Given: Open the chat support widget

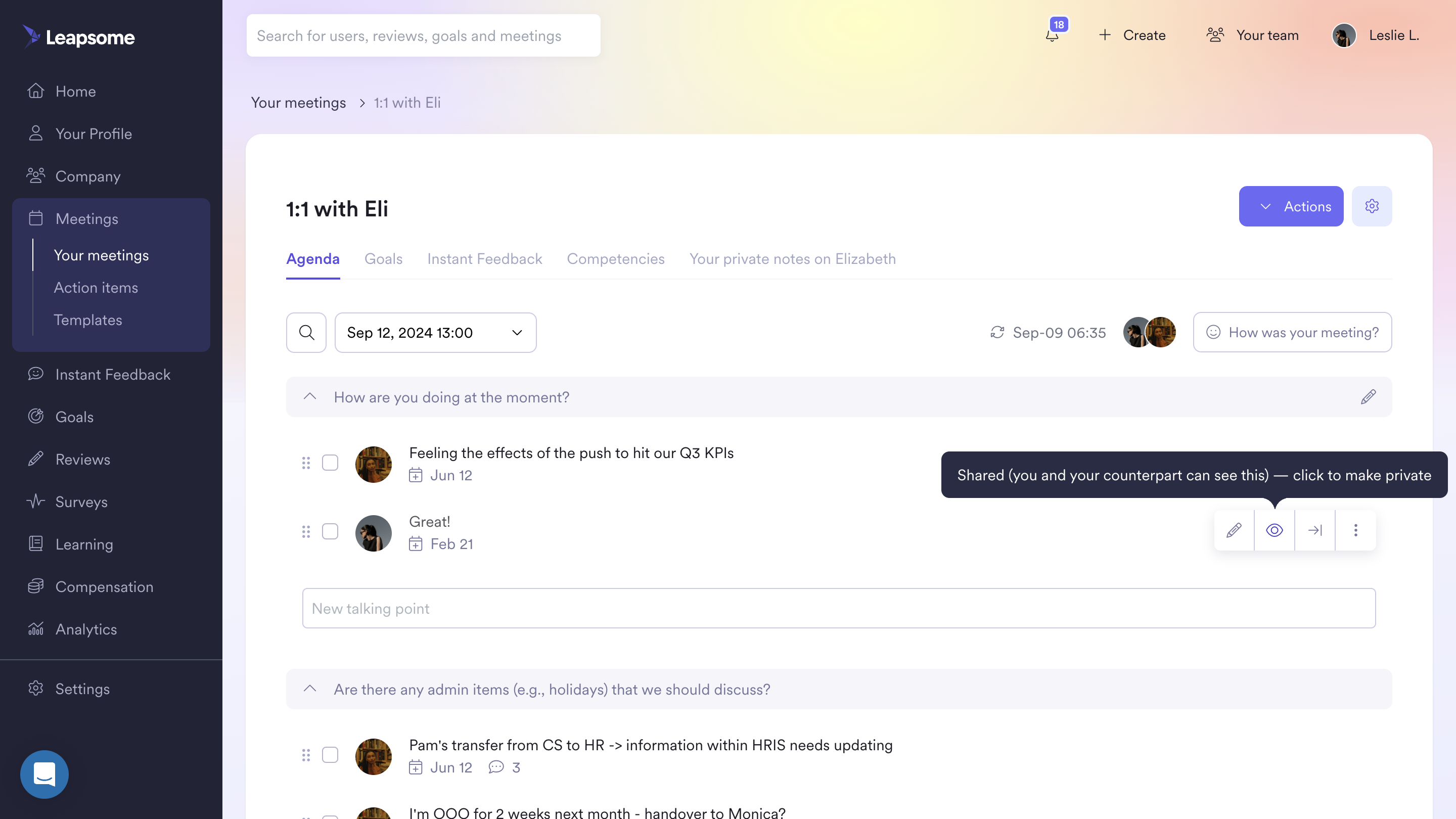Looking at the screenshot, I should (x=44, y=774).
